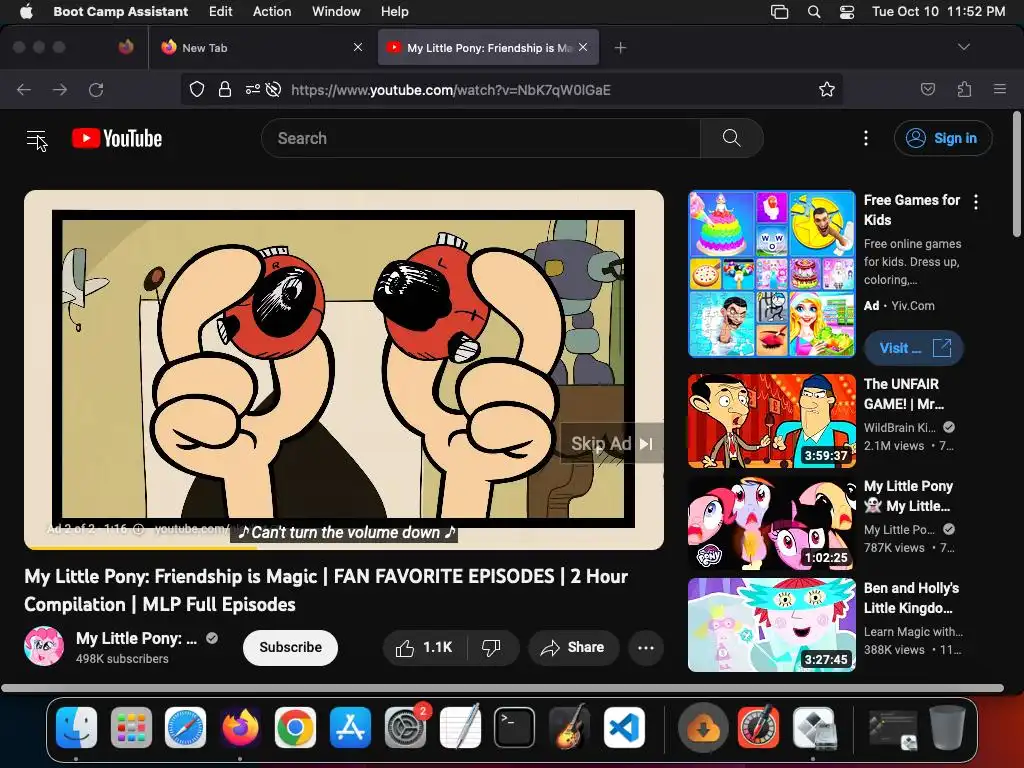The image size is (1024, 768).
Task: Click the horizontal page scrollbar
Action: click(502, 688)
